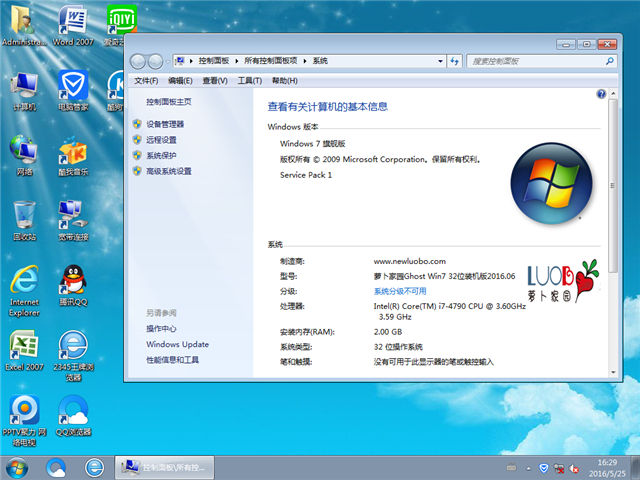The width and height of the screenshot is (640, 480).
Task: Select the Windows 7 旗舰版 text
Action: 313,144
